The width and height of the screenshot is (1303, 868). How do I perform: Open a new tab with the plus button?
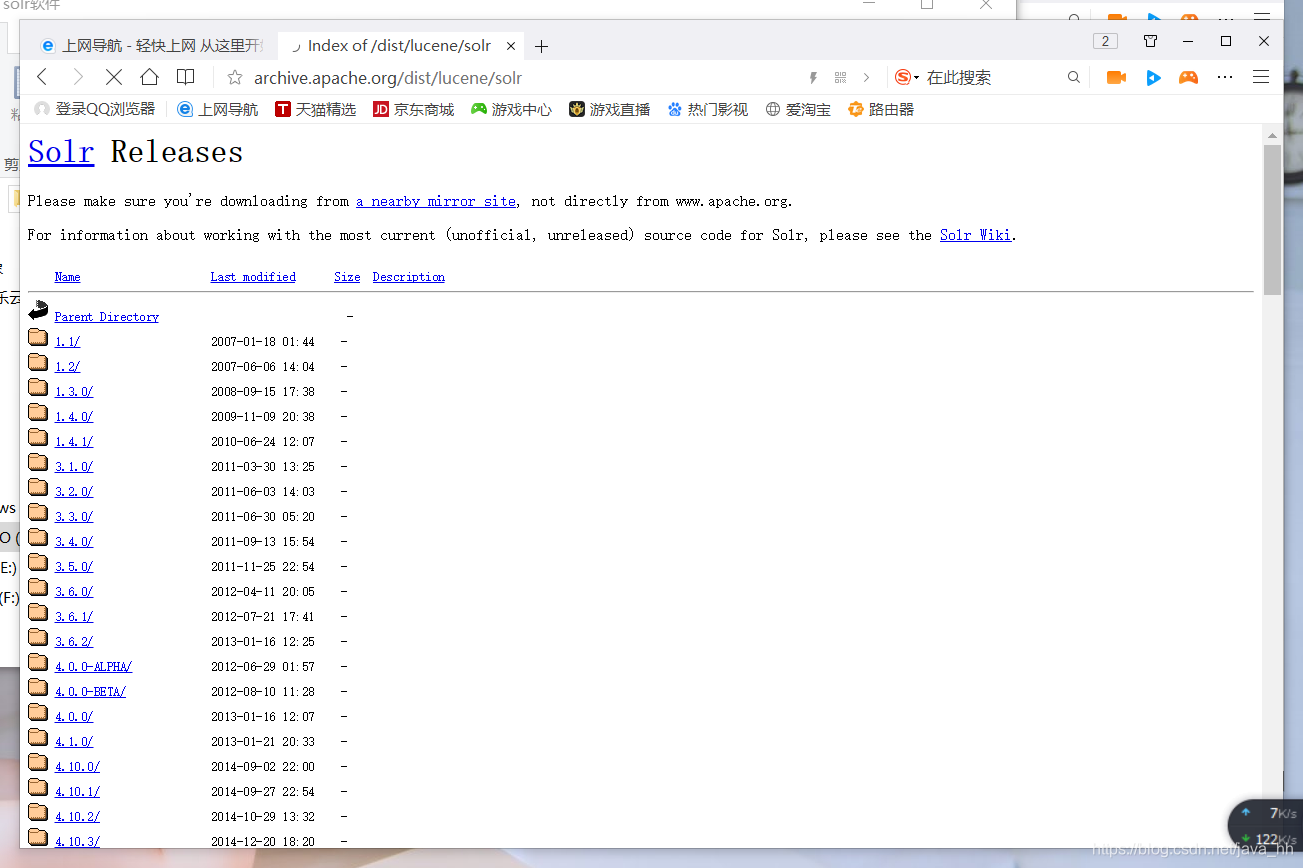(541, 46)
